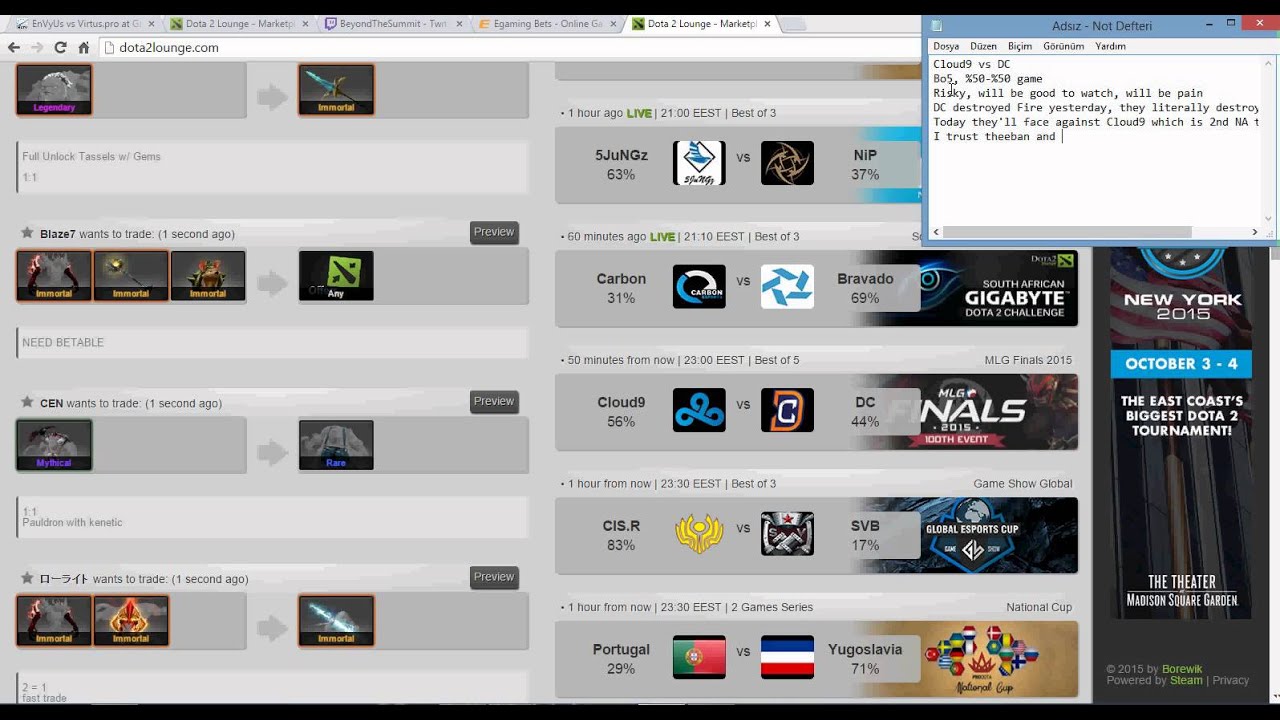
Task: Click the Notepad icon in its title bar
Action: [937, 26]
